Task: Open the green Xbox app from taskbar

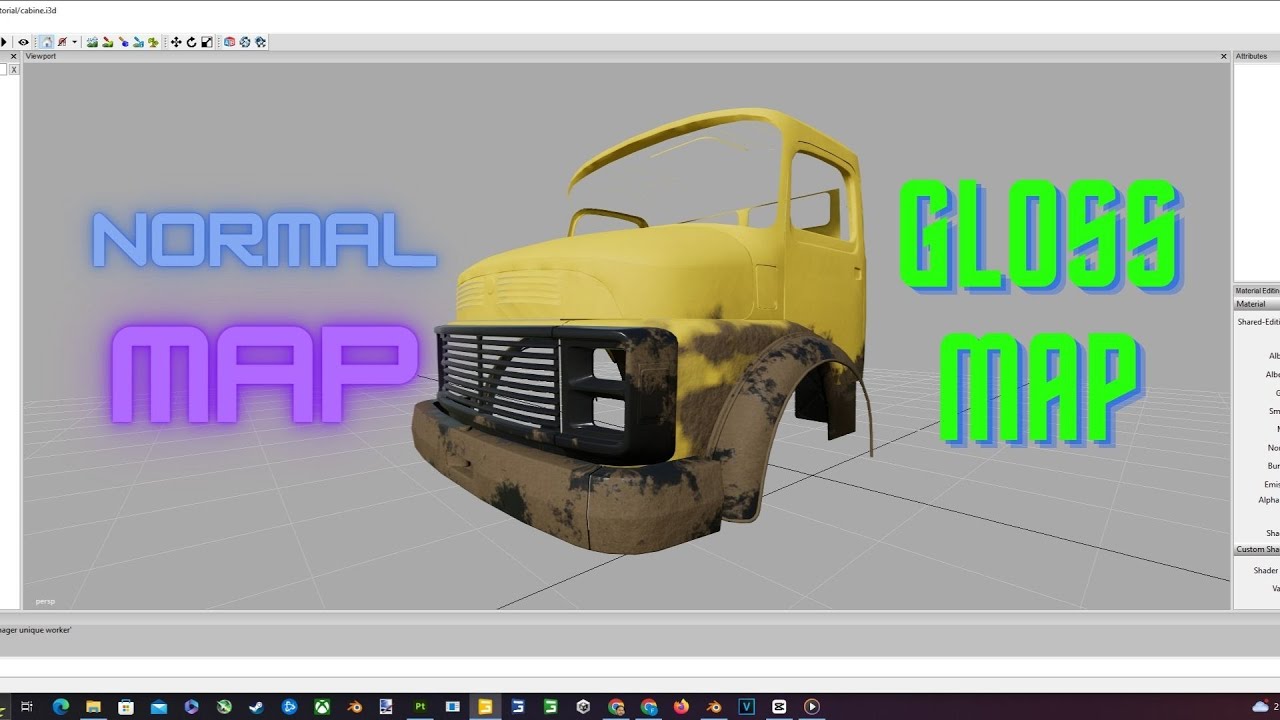Action: 322,706
